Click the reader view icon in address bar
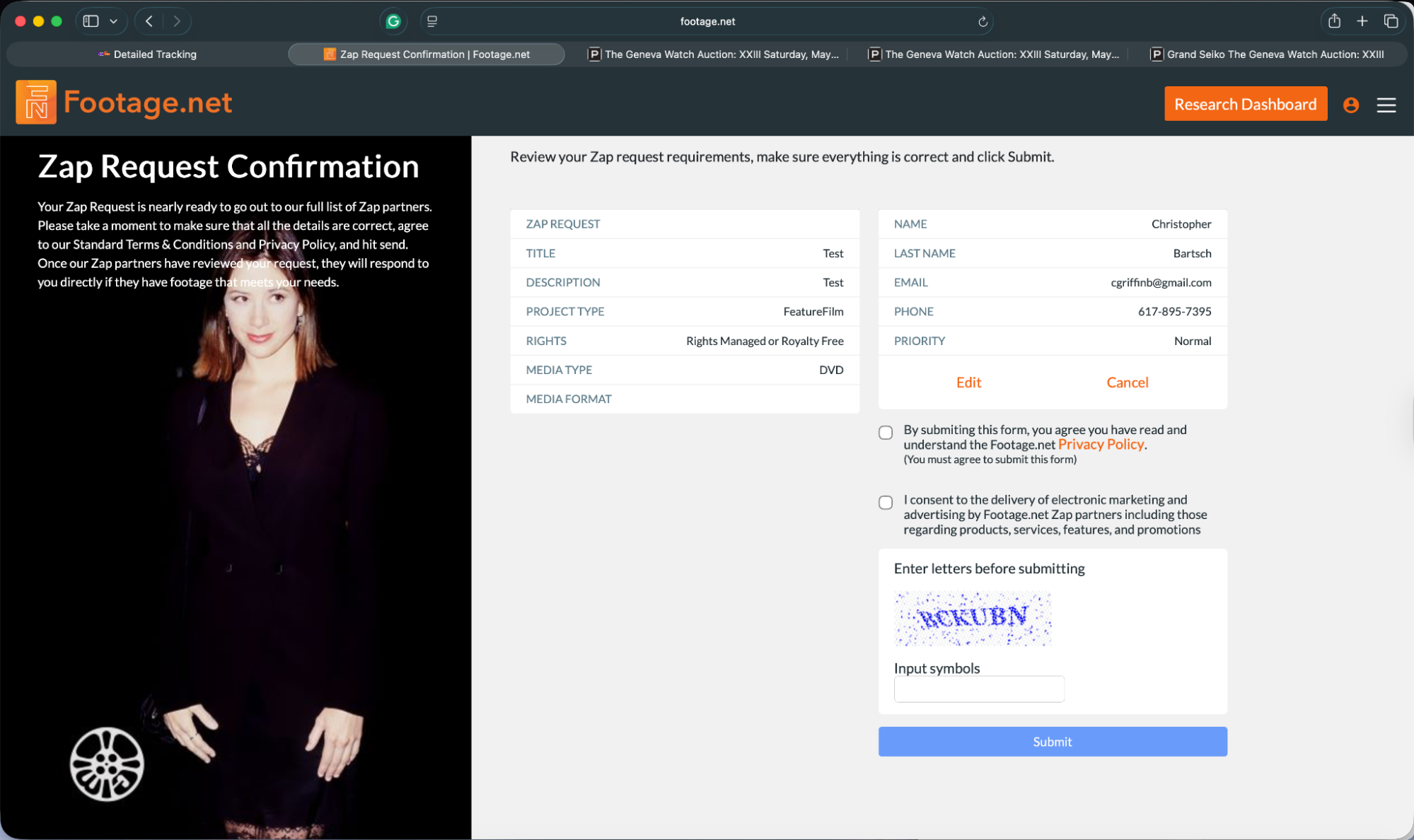Image resolution: width=1414 pixels, height=840 pixels. (x=432, y=21)
